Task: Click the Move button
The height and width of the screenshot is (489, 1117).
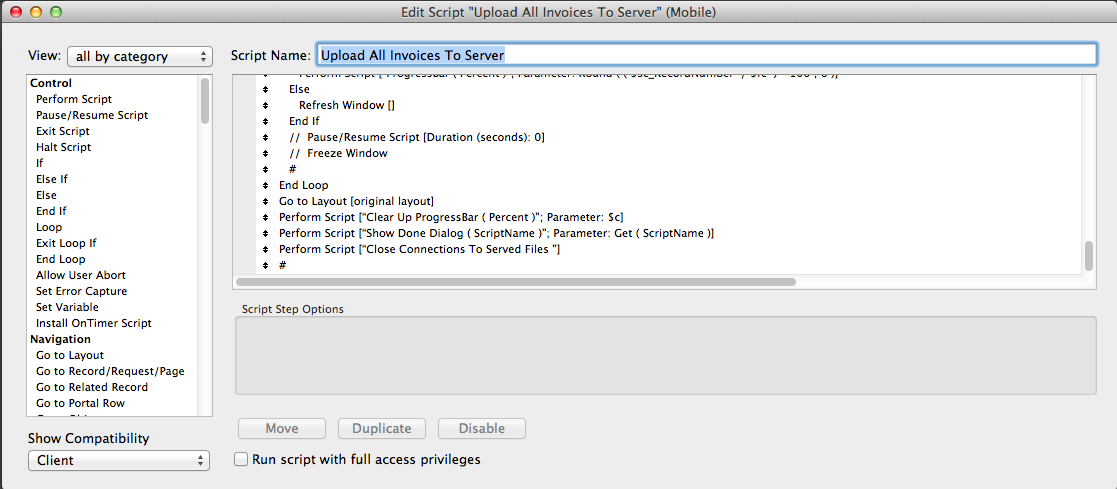Action: 282,429
